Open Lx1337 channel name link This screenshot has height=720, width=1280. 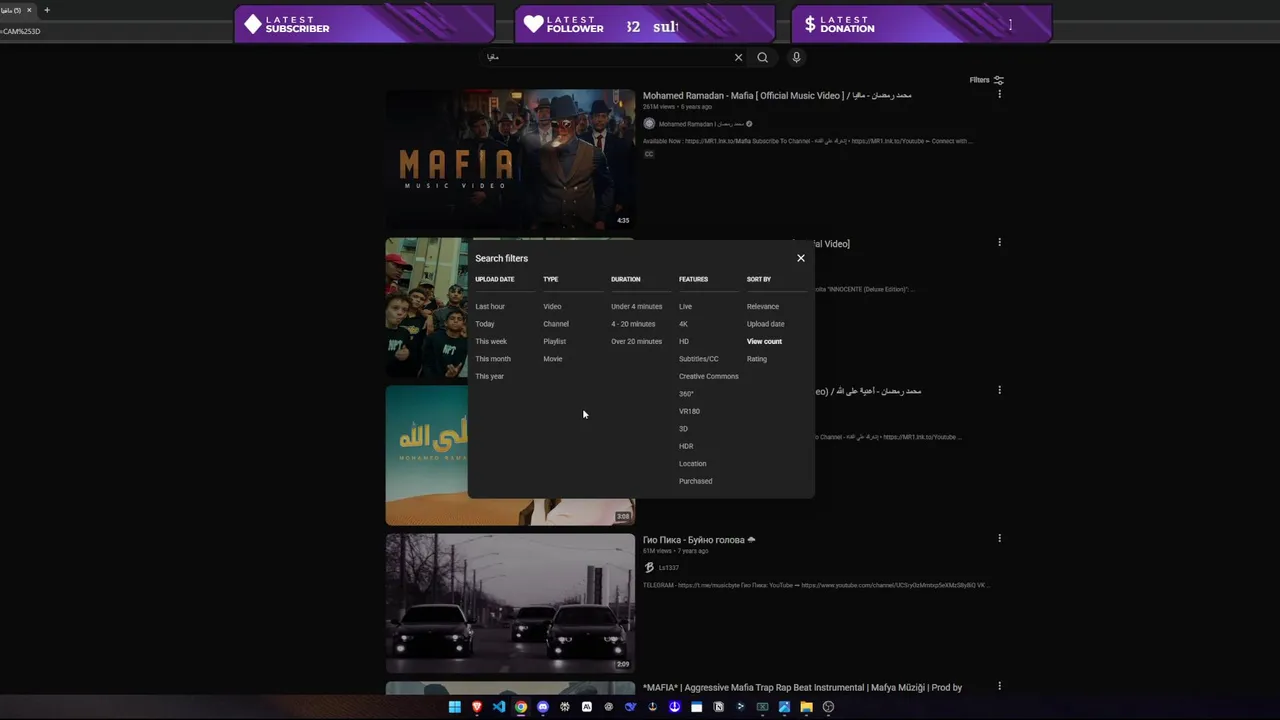[668, 567]
